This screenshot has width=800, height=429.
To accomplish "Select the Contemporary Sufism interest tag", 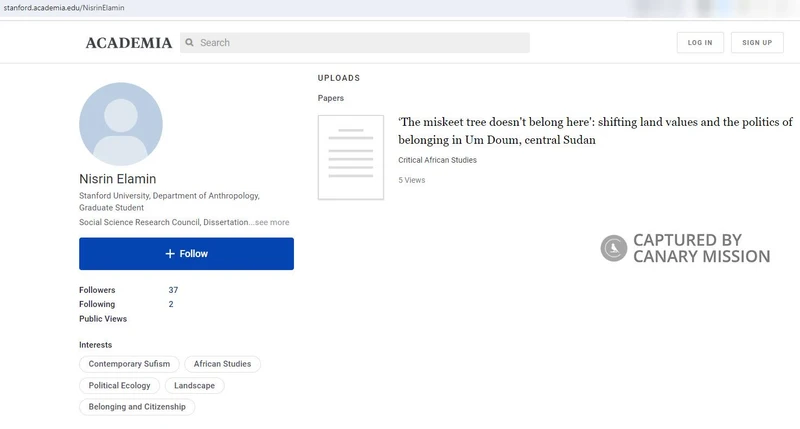I will 129,364.
